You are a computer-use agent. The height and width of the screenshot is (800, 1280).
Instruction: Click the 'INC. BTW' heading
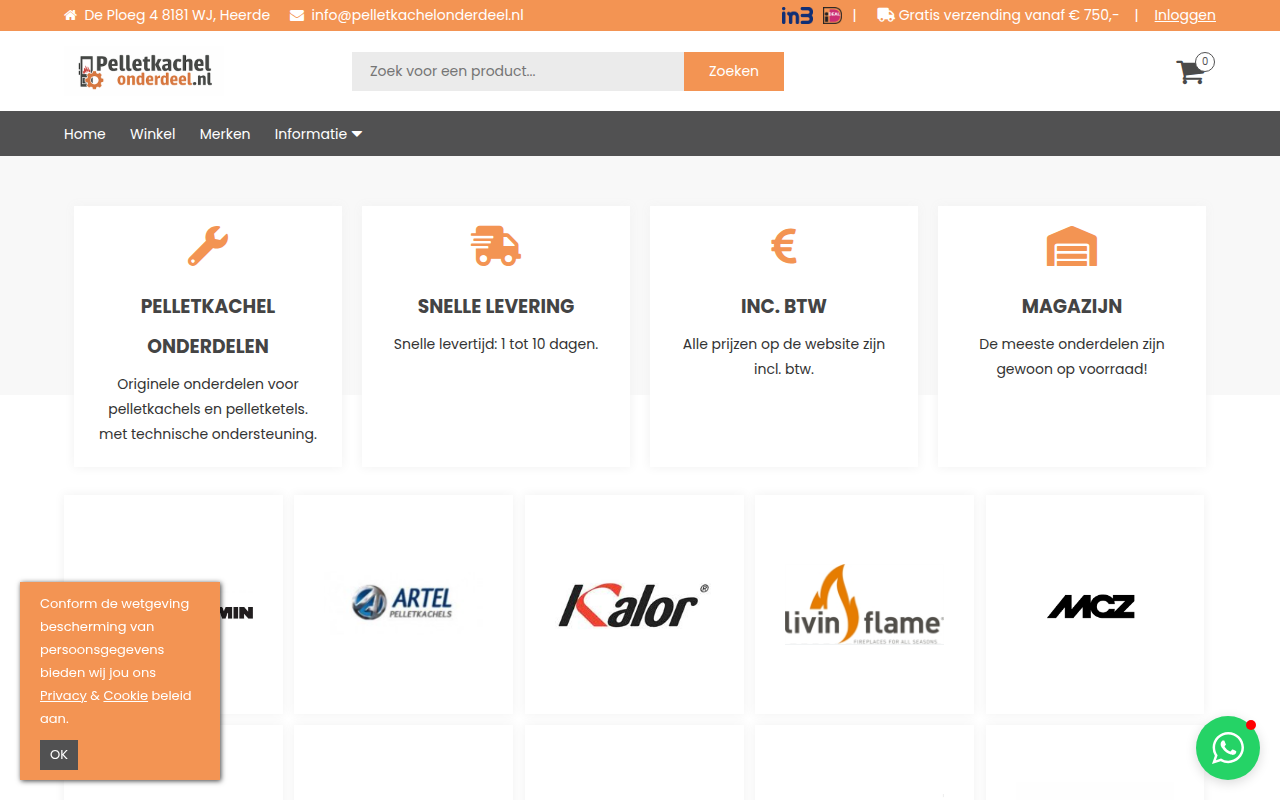[x=784, y=306]
